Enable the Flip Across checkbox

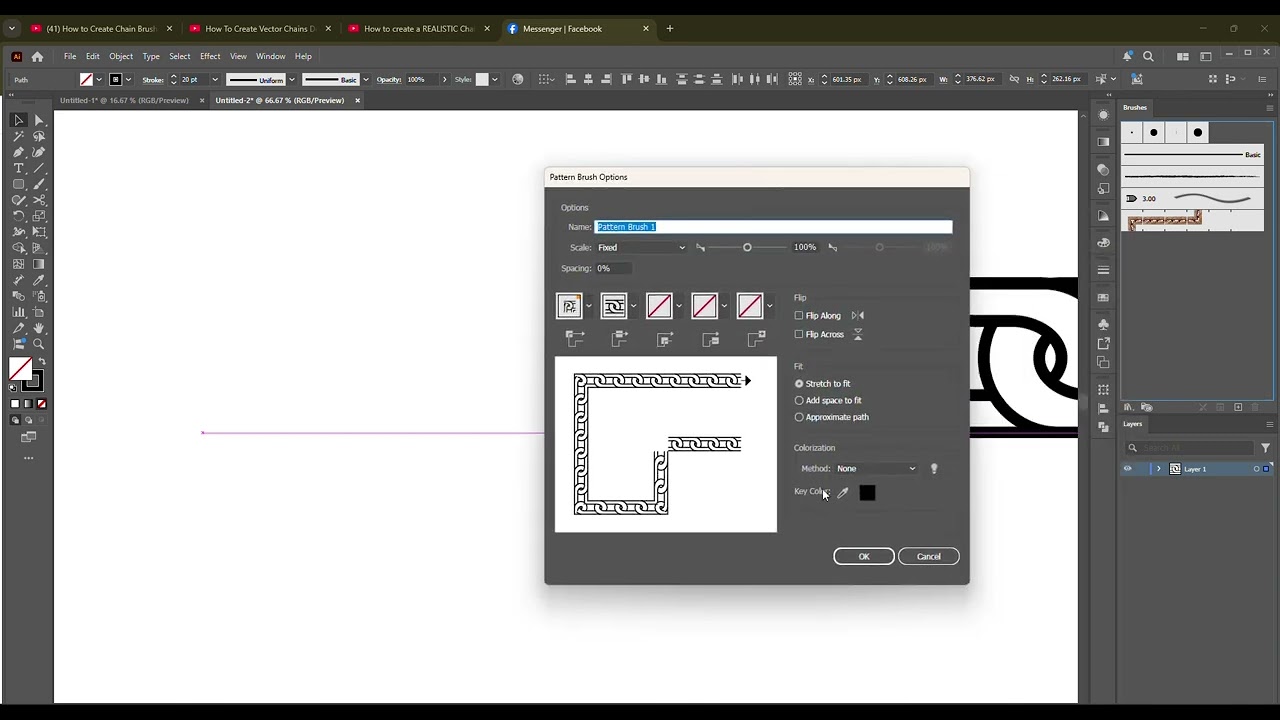[799, 334]
